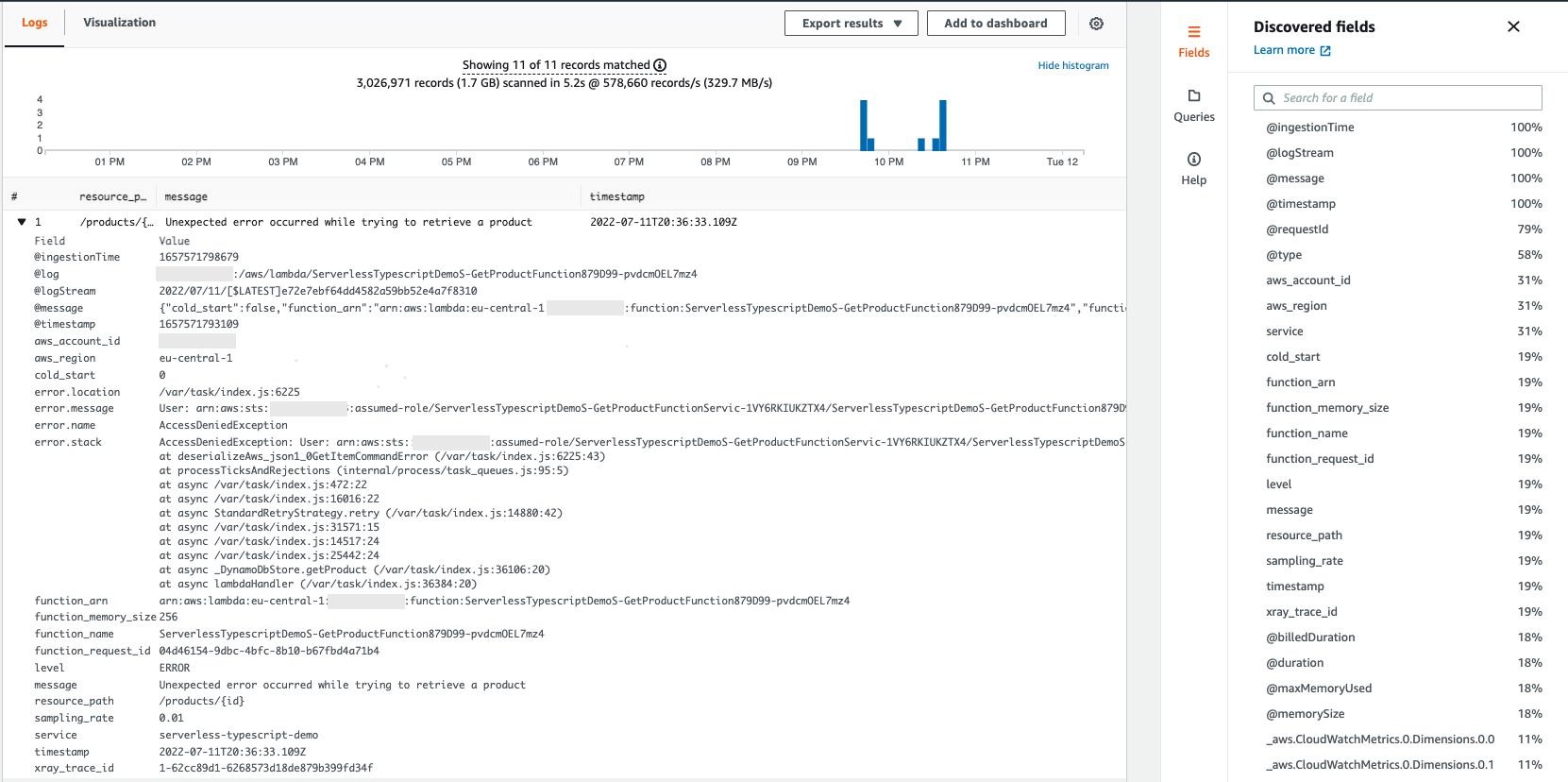The width and height of the screenshot is (1568, 782).
Task: Open the Learn more link
Action: click(x=1283, y=50)
